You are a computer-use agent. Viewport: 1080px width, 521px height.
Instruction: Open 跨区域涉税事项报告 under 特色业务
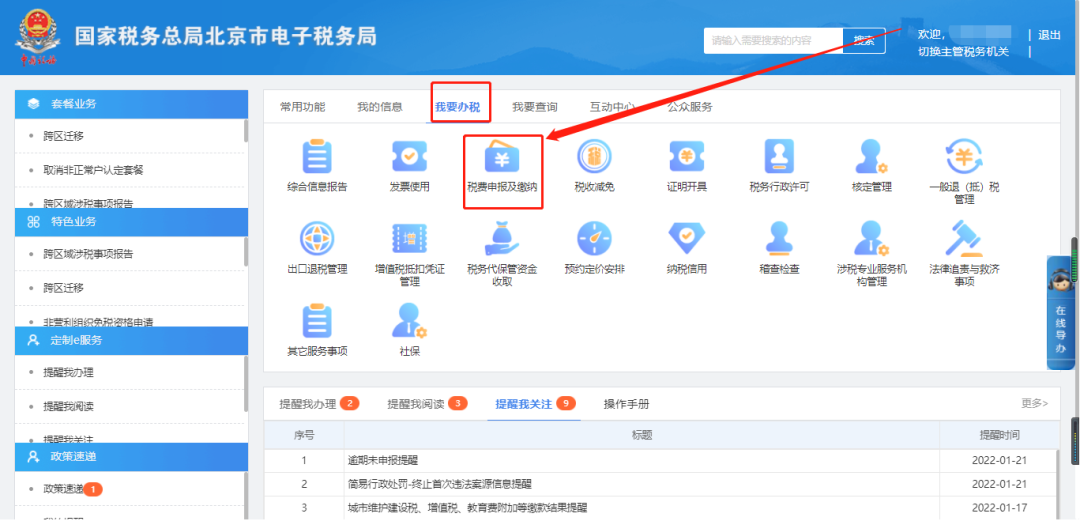(x=88, y=254)
